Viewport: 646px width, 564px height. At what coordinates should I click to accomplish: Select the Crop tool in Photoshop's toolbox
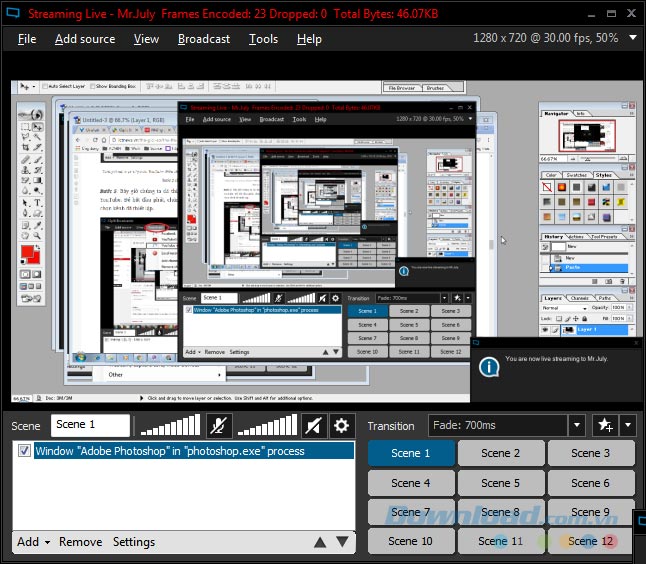click(25, 147)
